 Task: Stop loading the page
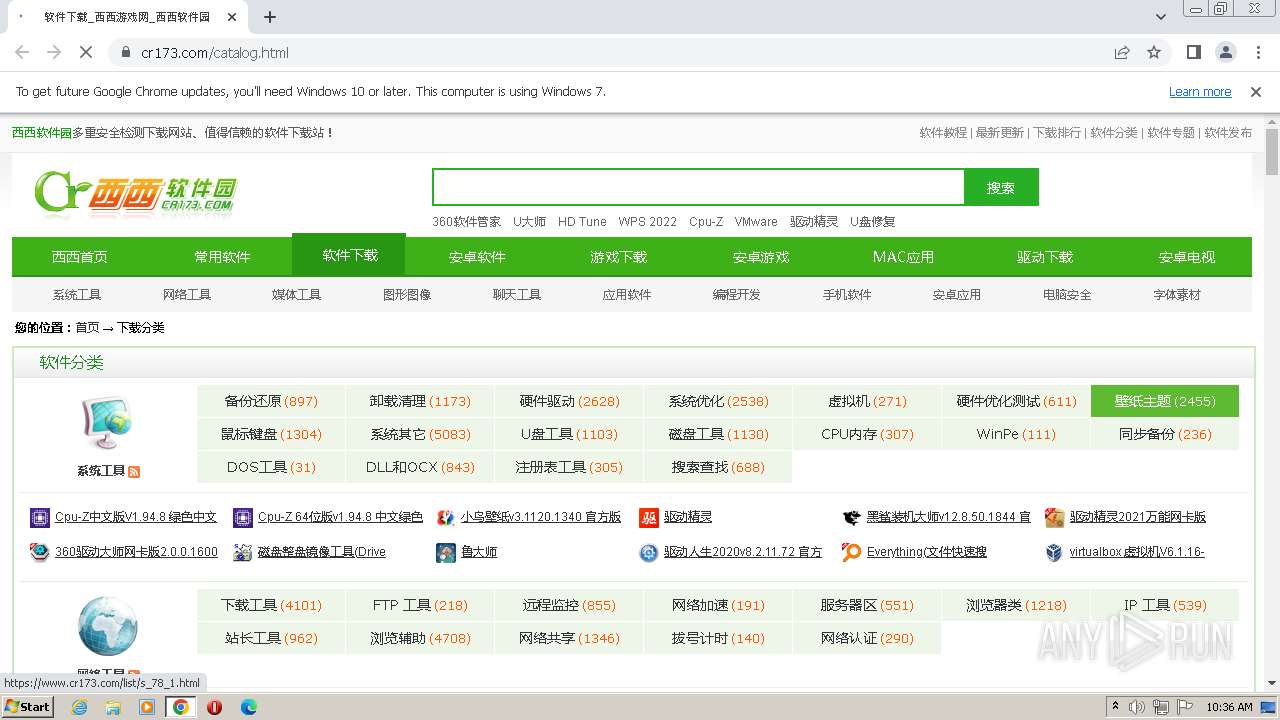(85, 53)
